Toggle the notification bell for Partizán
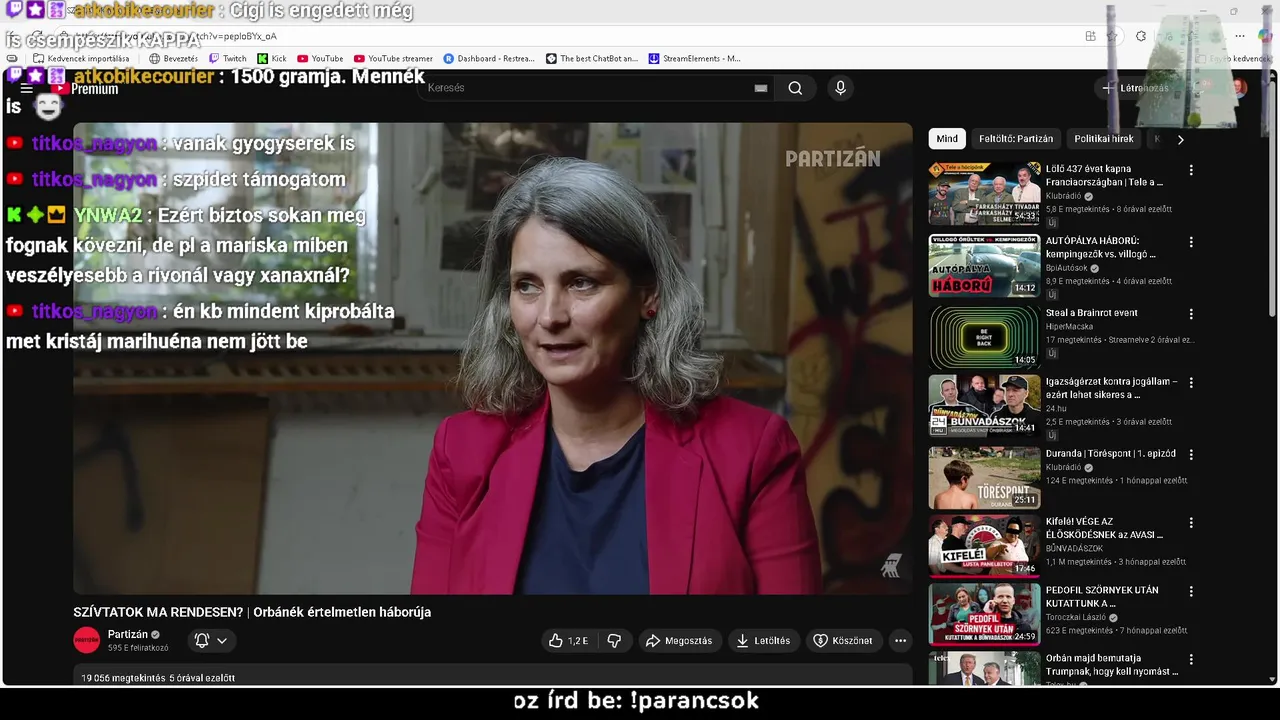Viewport: 1280px width, 720px height. [202, 641]
